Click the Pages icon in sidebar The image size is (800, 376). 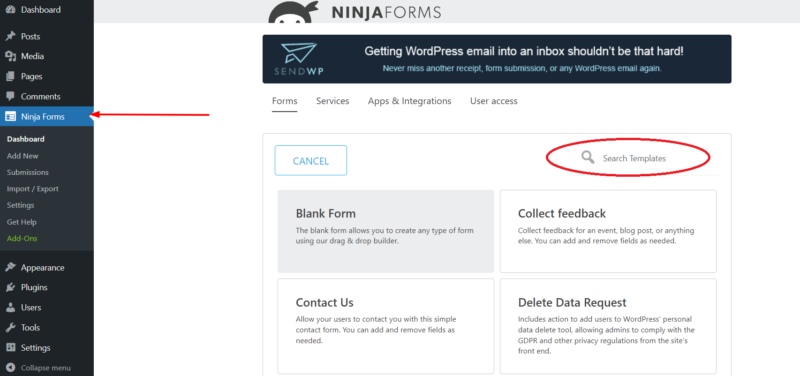(10, 77)
